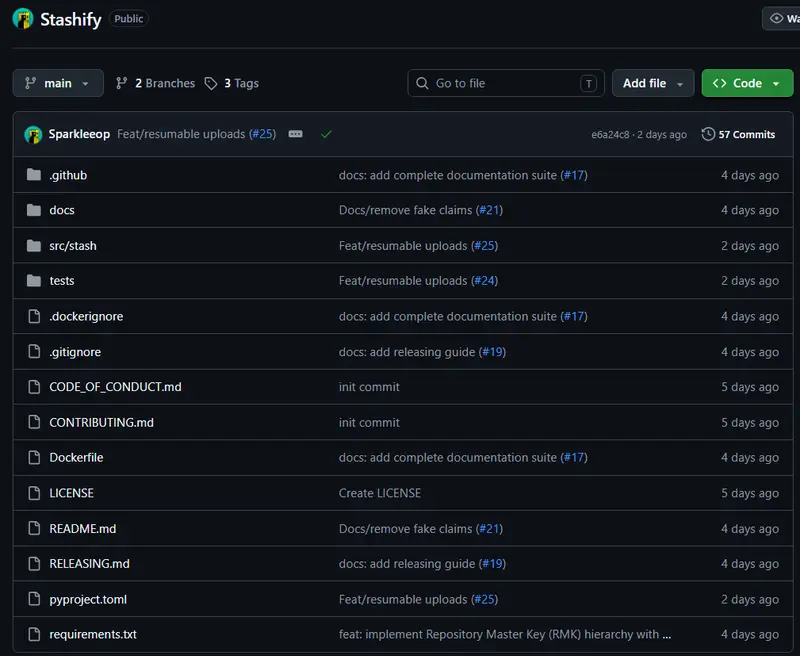Open the green Code dropdown
This screenshot has height=656, width=800.
click(x=747, y=83)
